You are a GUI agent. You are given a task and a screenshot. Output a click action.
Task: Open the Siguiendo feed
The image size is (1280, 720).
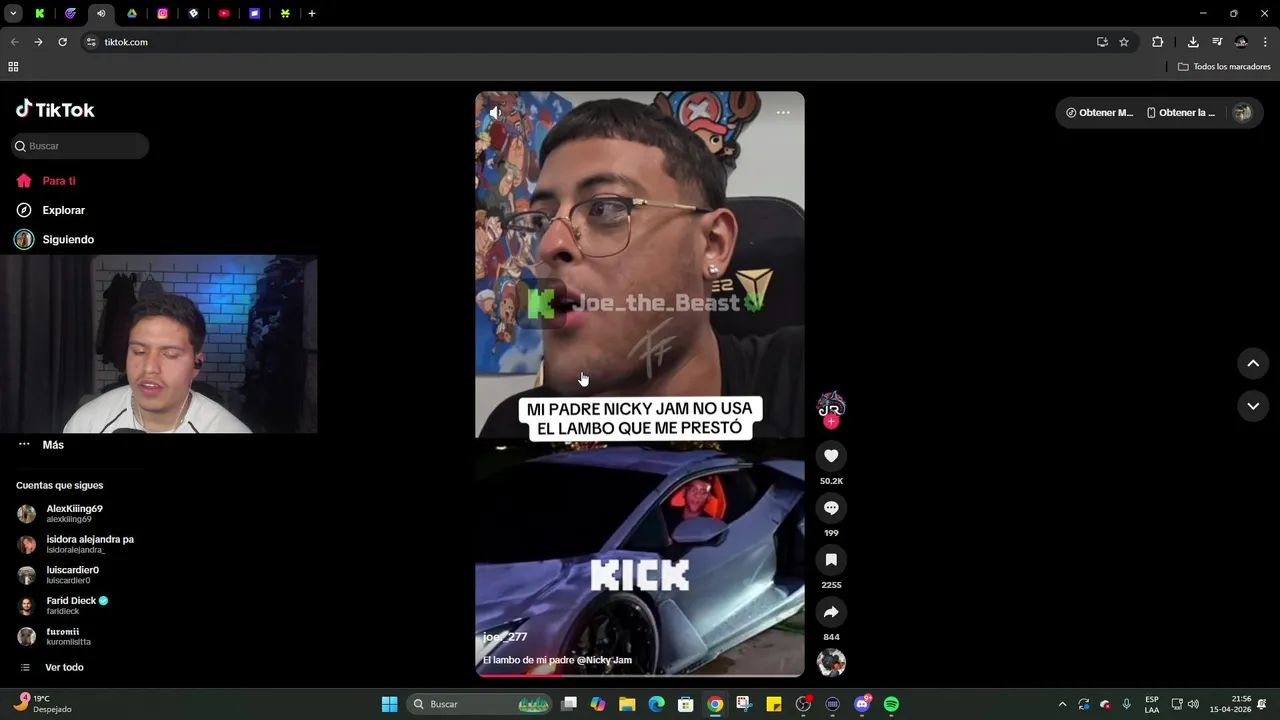coord(68,240)
